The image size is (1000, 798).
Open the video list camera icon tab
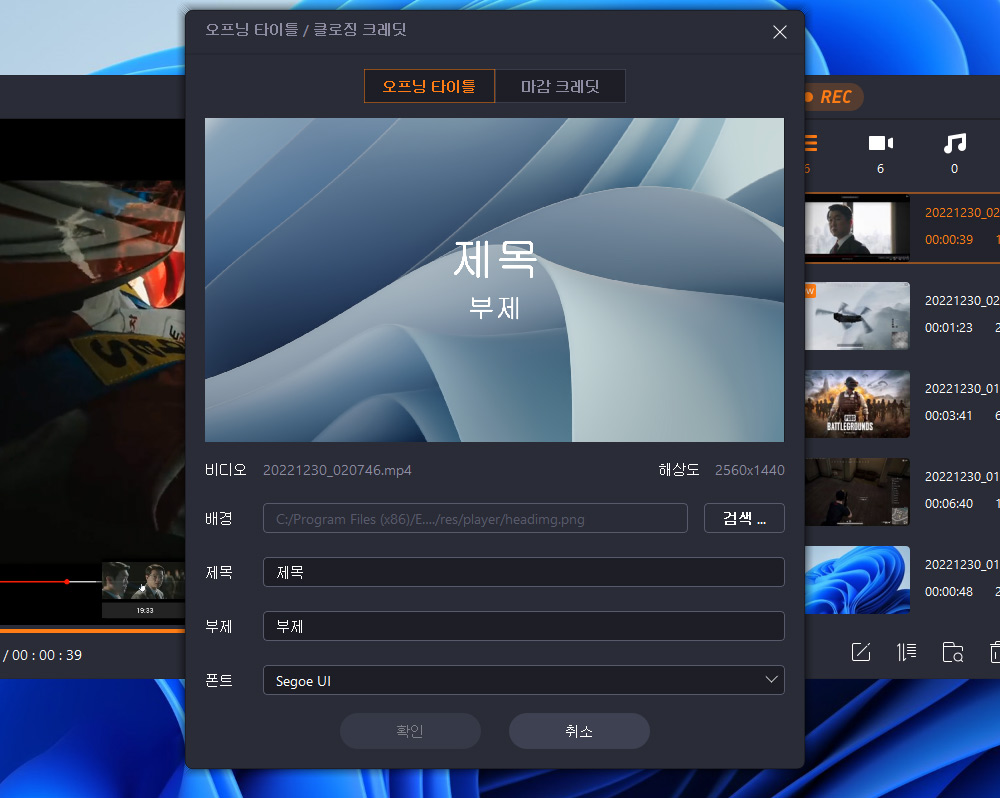coord(881,144)
